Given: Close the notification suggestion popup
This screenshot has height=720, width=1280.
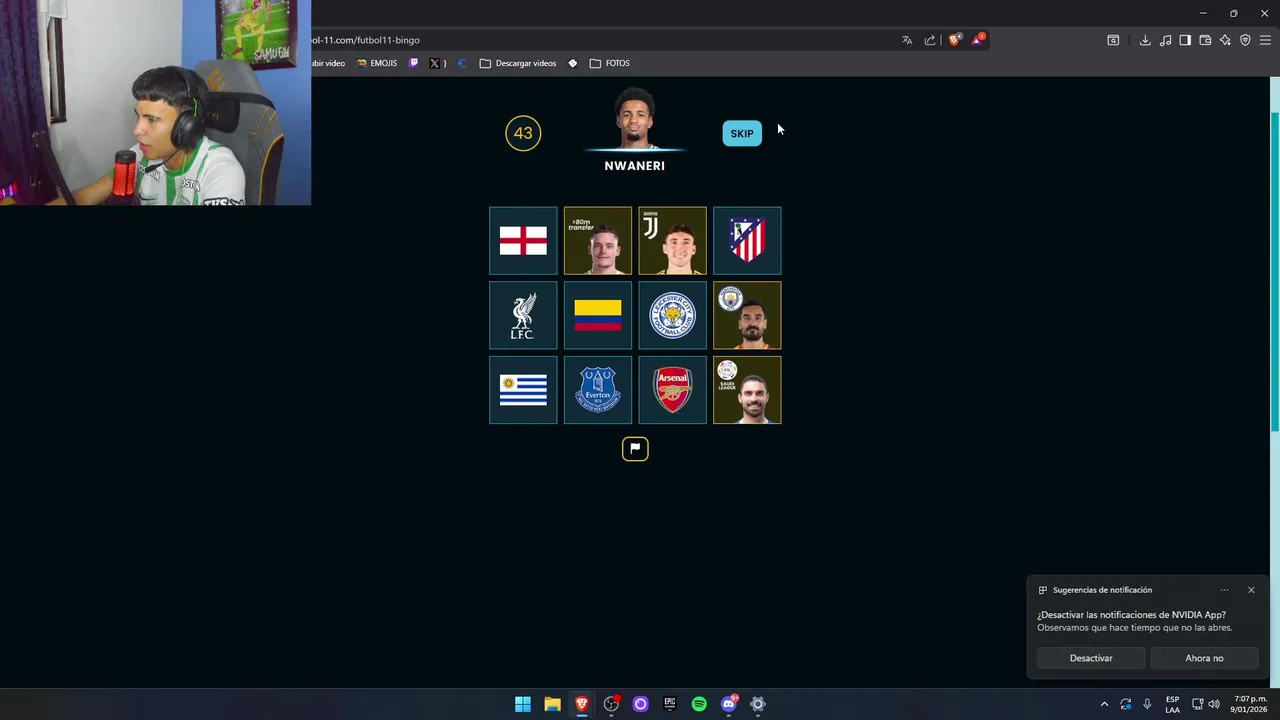Looking at the screenshot, I should 1251,590.
